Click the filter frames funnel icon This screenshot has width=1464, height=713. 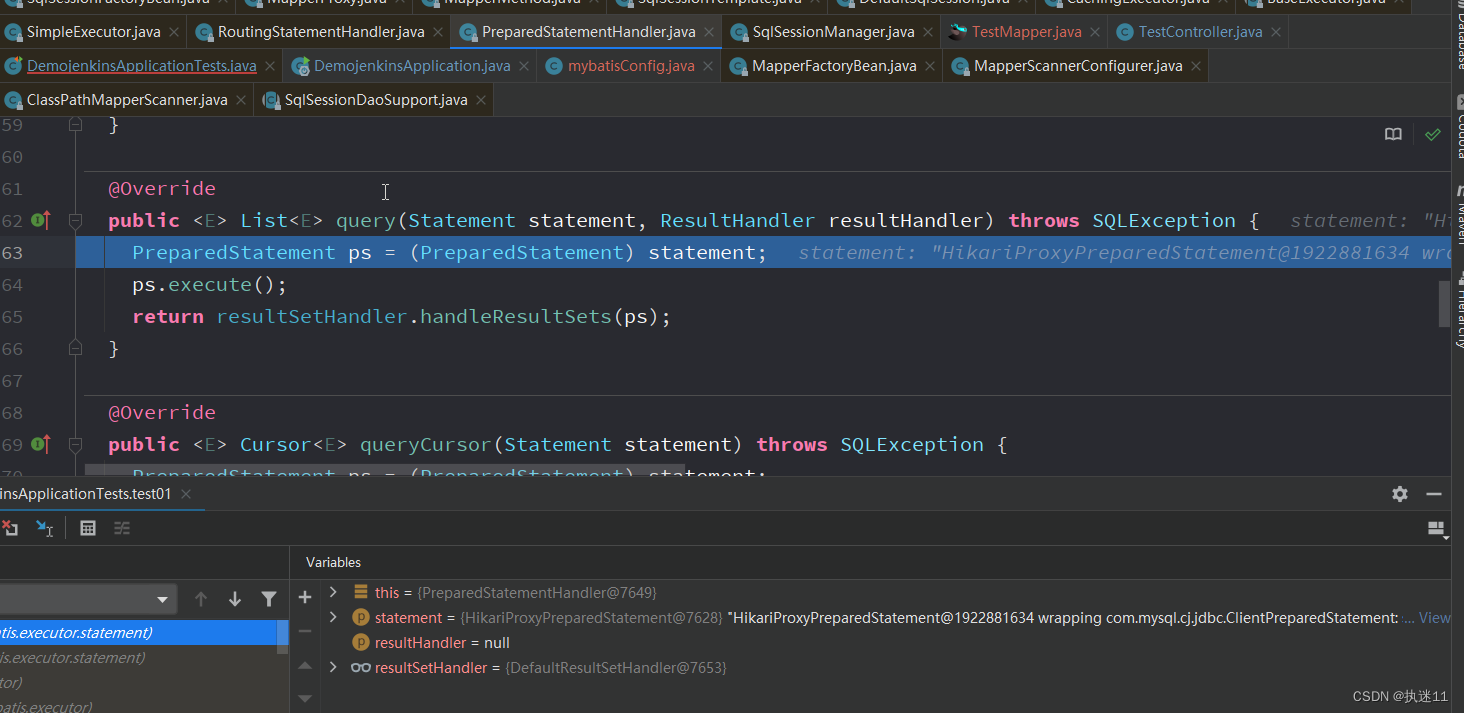269,599
